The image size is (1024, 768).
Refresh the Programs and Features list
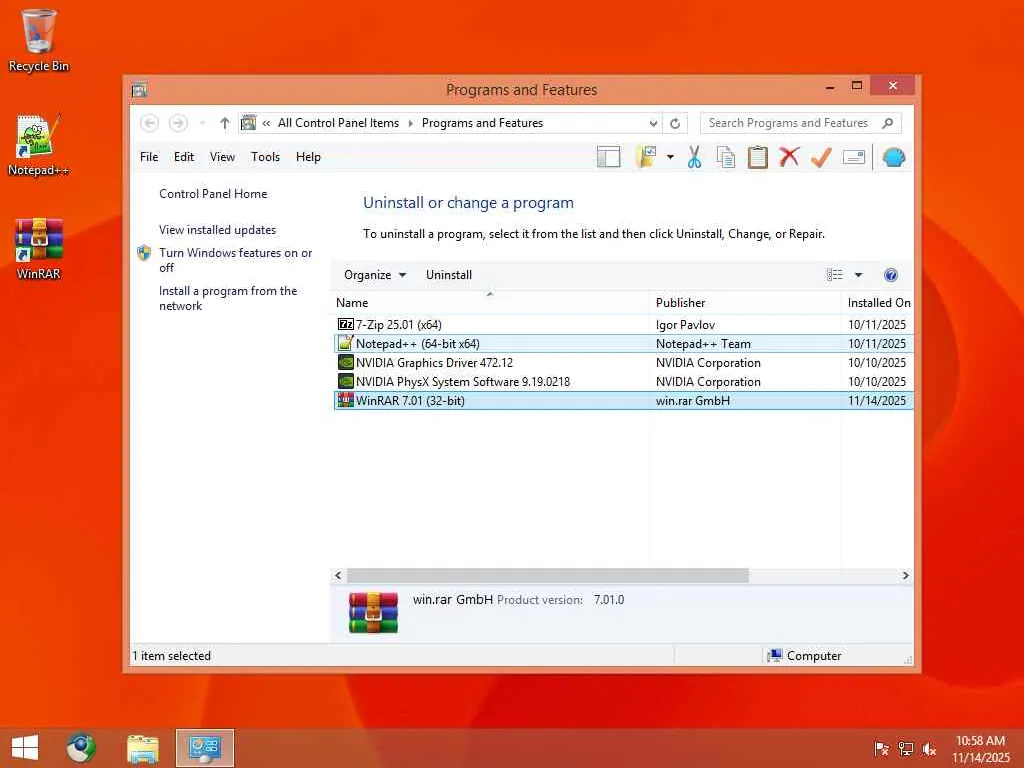[675, 123]
